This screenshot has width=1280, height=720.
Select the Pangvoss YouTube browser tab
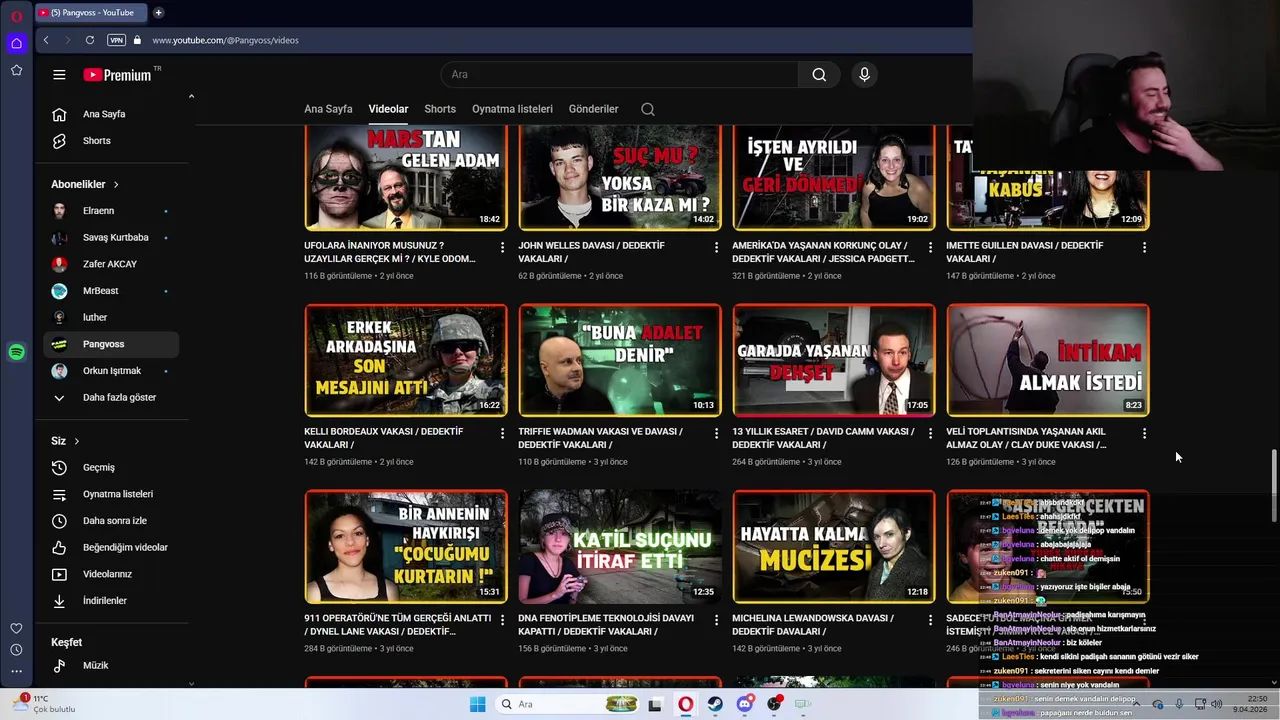point(90,12)
